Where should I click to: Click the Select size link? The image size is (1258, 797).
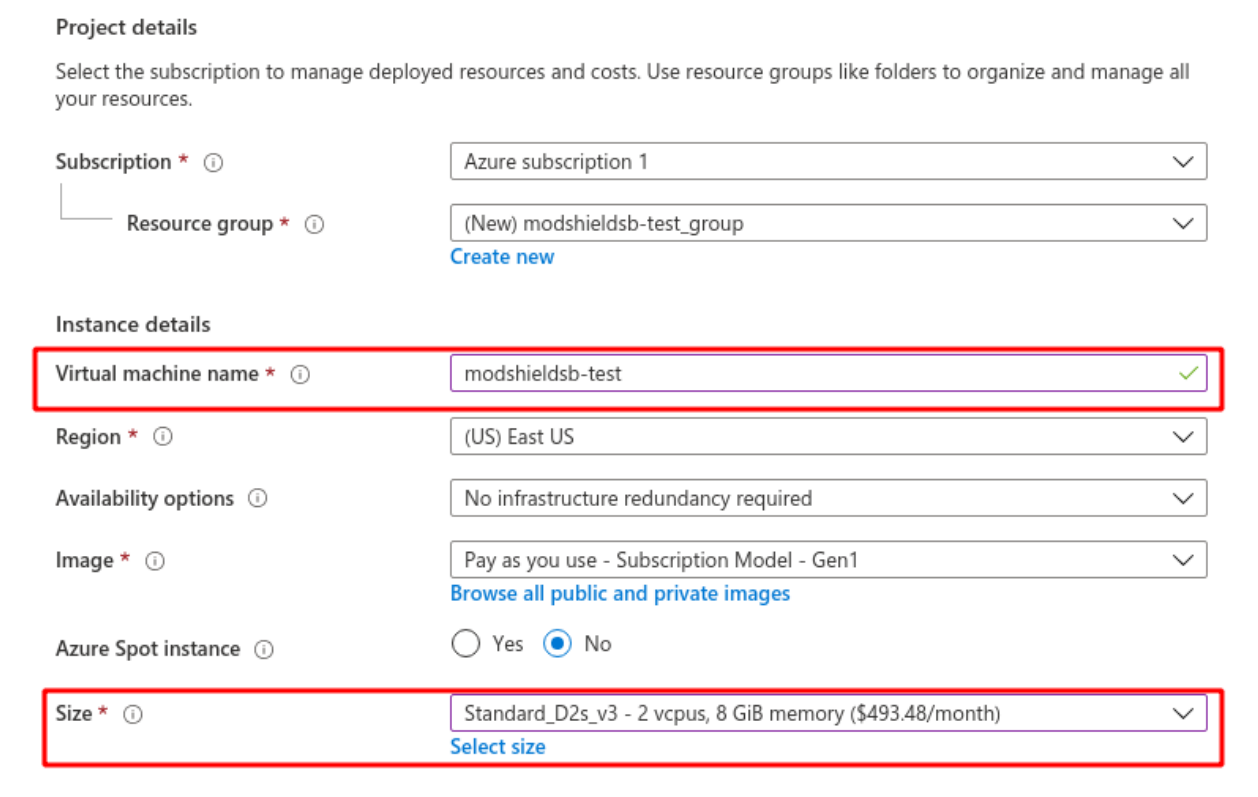(498, 747)
